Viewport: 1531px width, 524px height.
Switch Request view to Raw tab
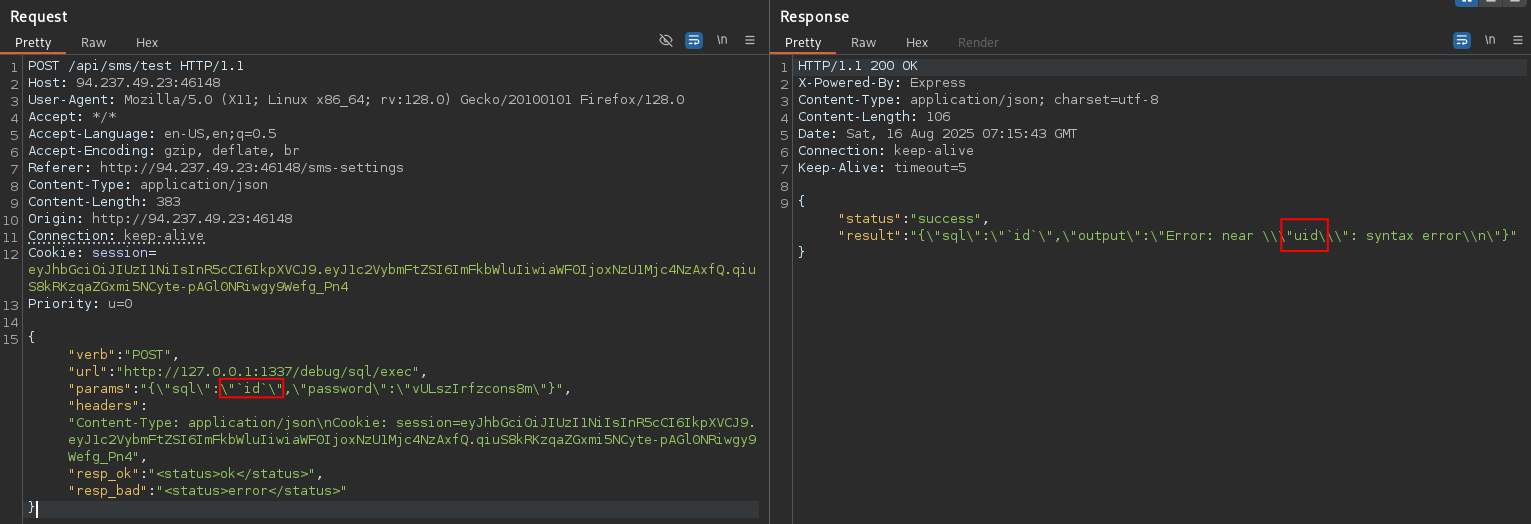93,42
